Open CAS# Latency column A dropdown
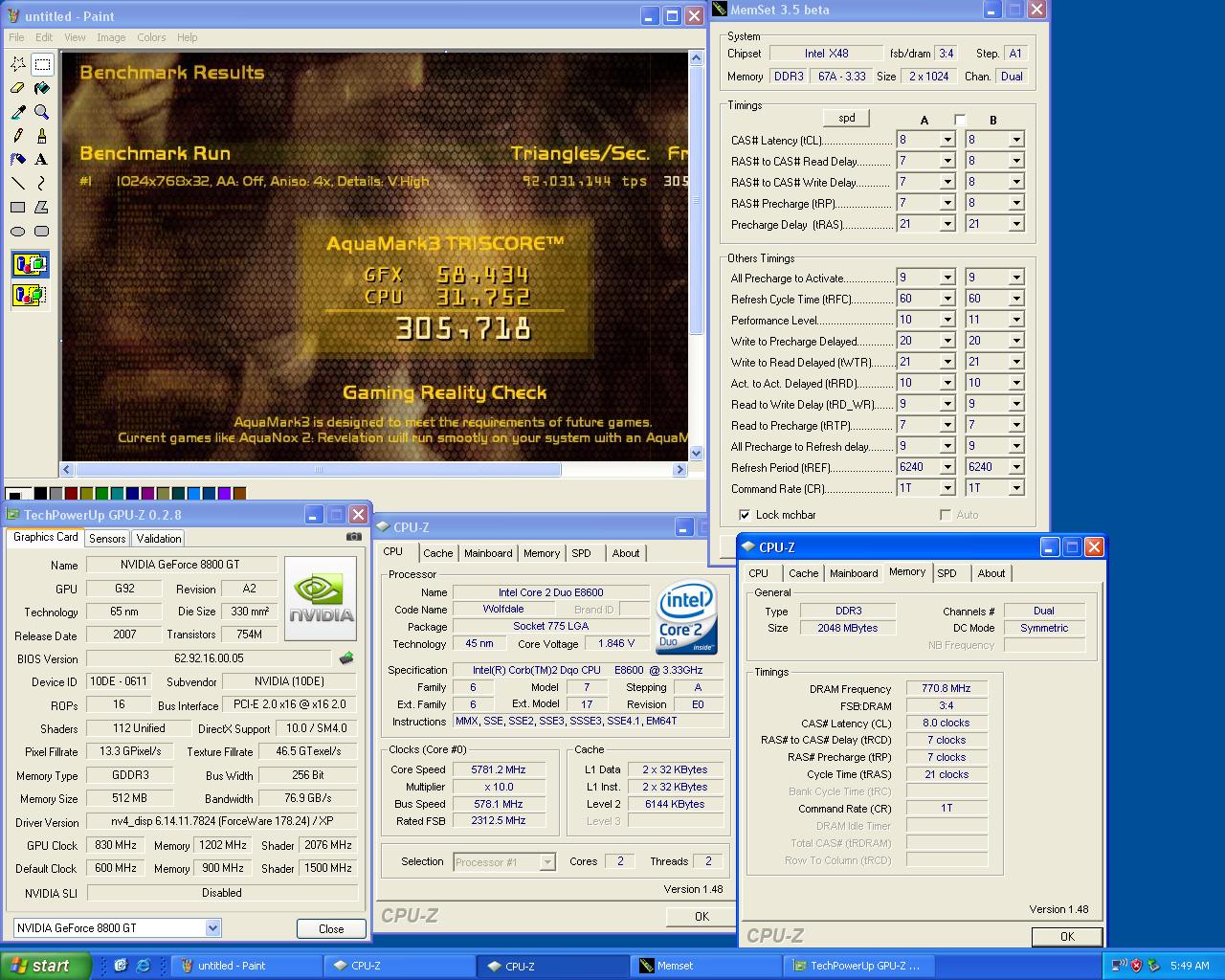 coord(947,140)
